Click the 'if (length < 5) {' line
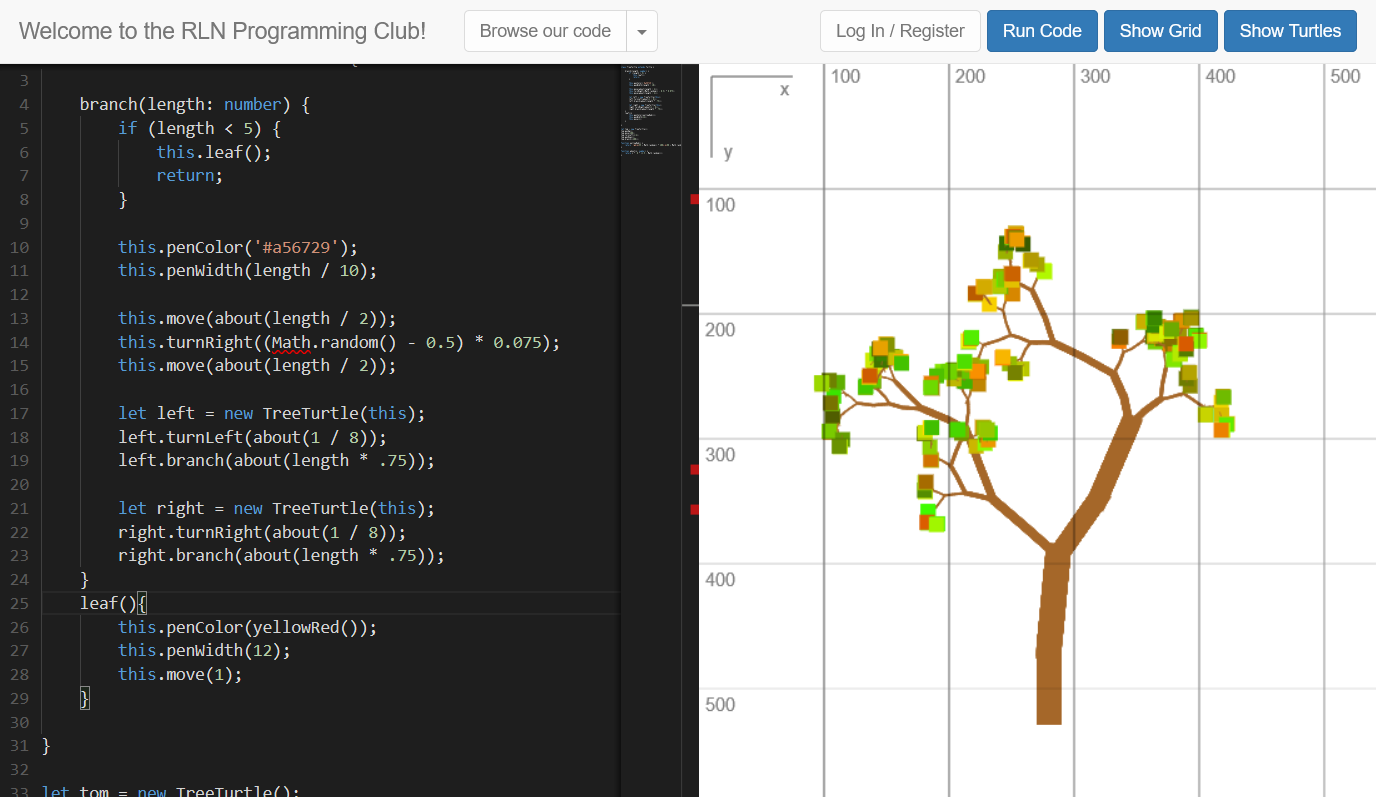The width and height of the screenshot is (1376, 797). 200,128
